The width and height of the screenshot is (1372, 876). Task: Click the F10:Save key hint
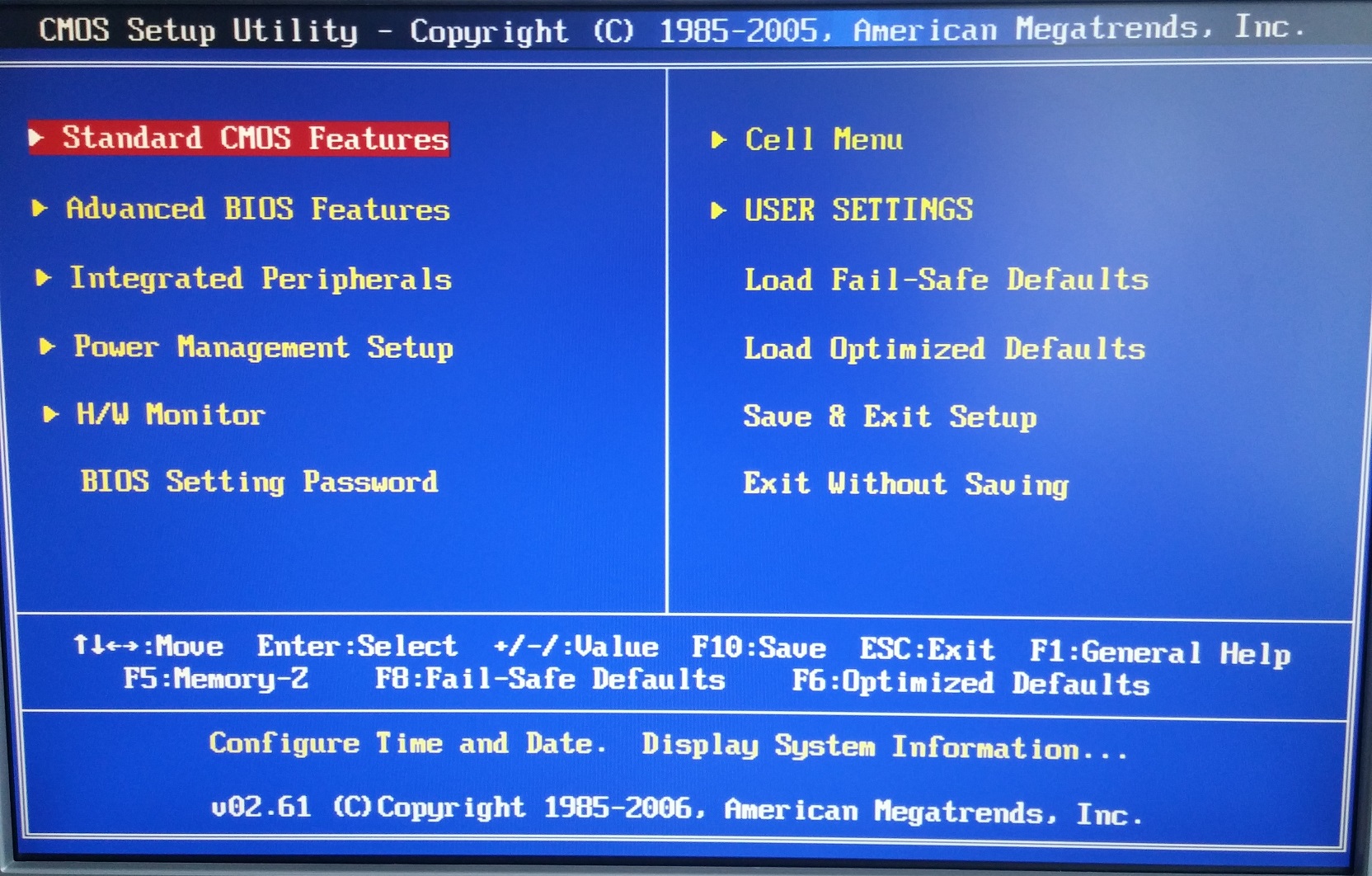[759, 648]
